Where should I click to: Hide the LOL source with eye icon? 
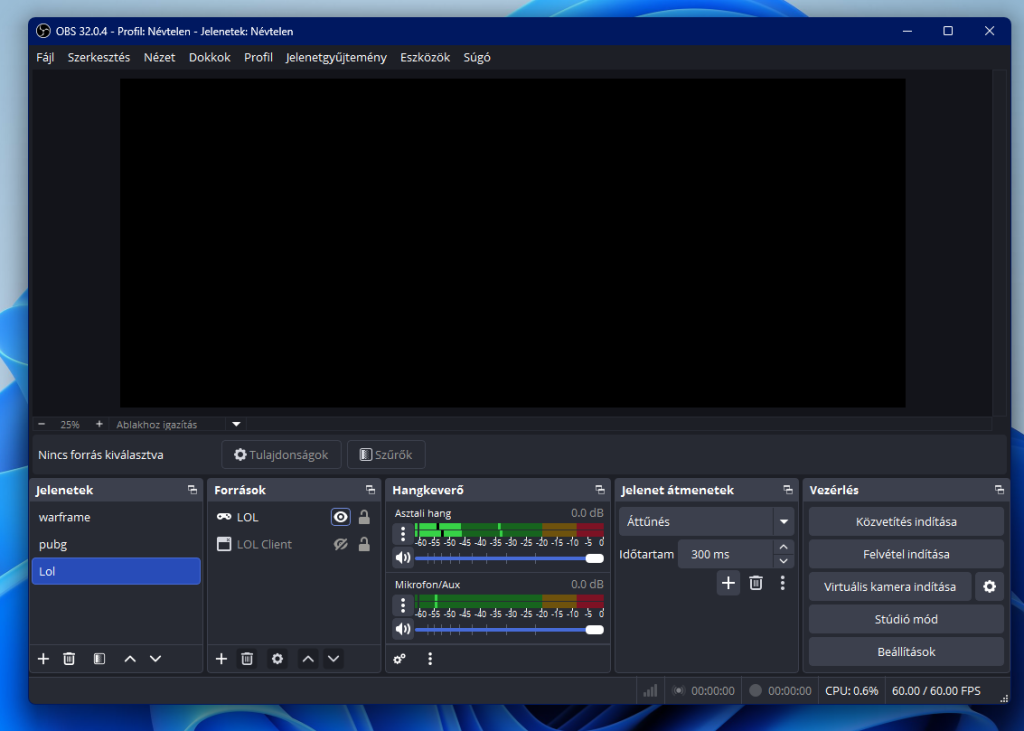341,517
